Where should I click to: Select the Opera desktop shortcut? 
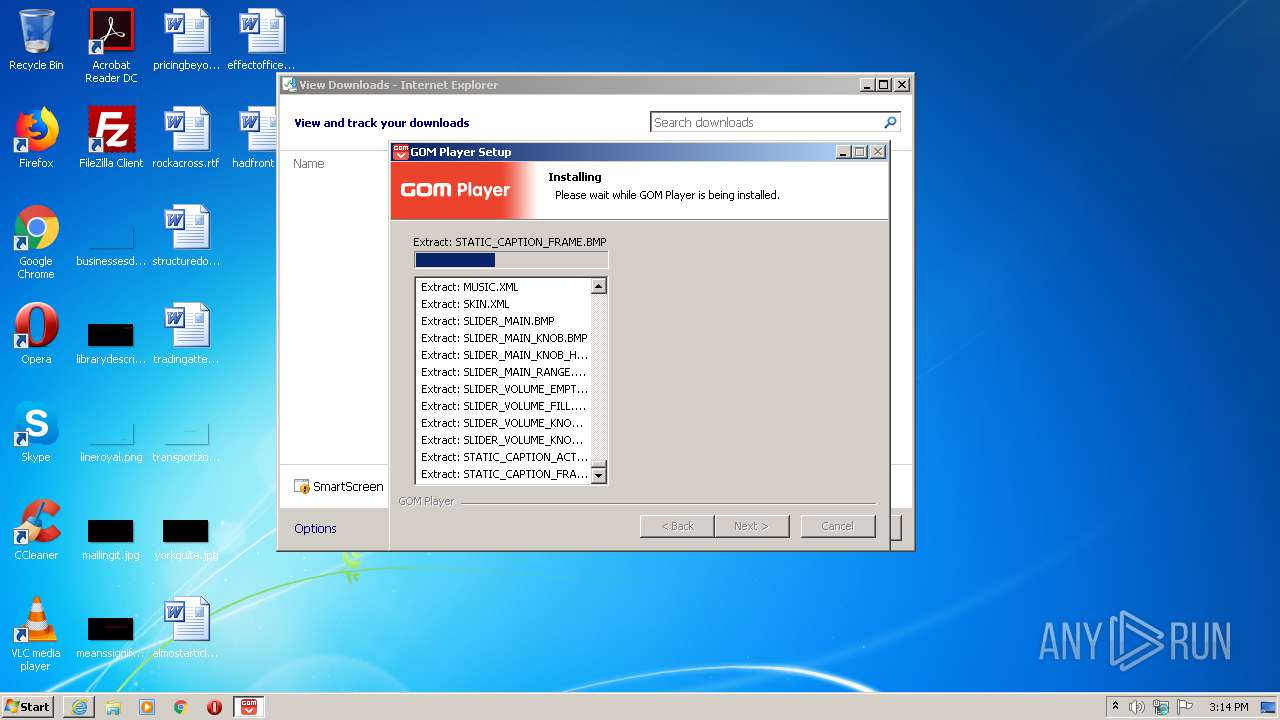[36, 334]
